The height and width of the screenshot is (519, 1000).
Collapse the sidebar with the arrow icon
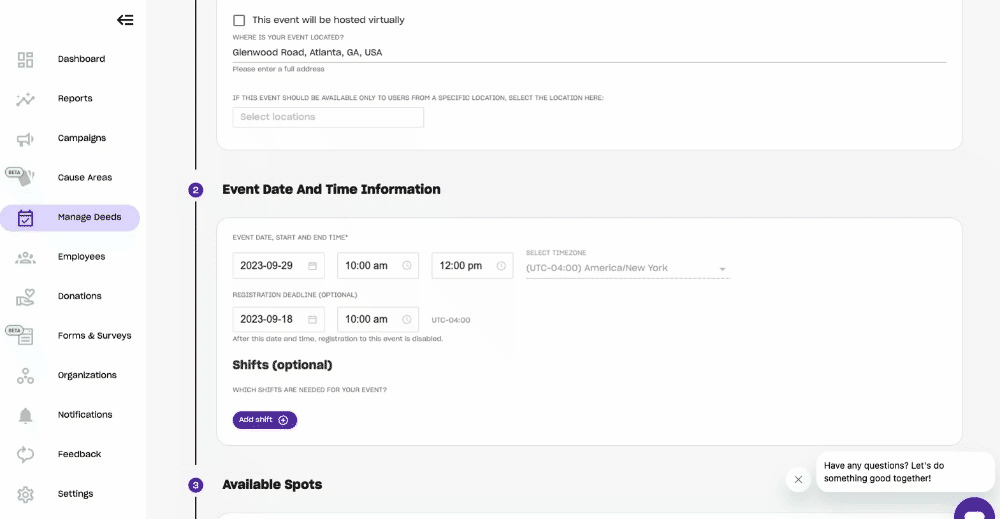click(125, 20)
